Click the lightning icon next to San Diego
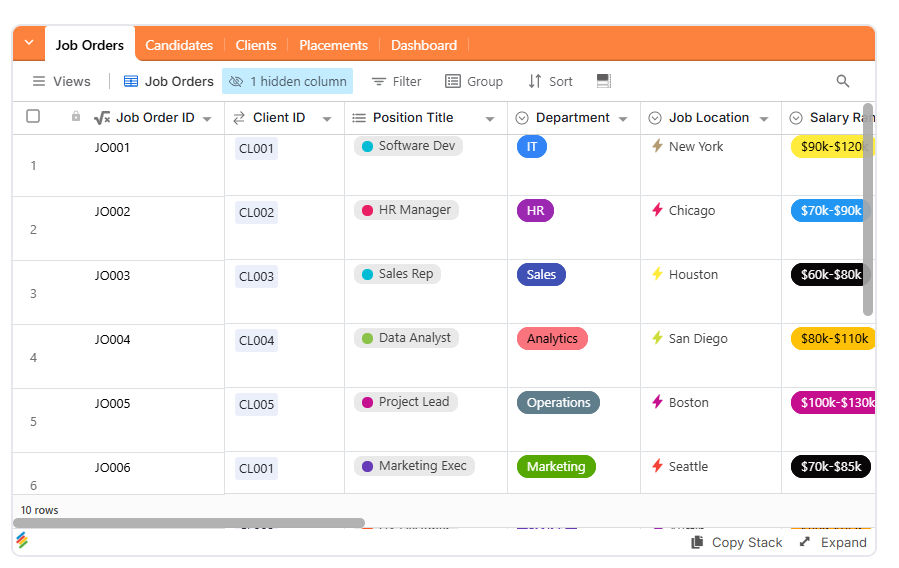This screenshot has width=899, height=568. click(658, 338)
